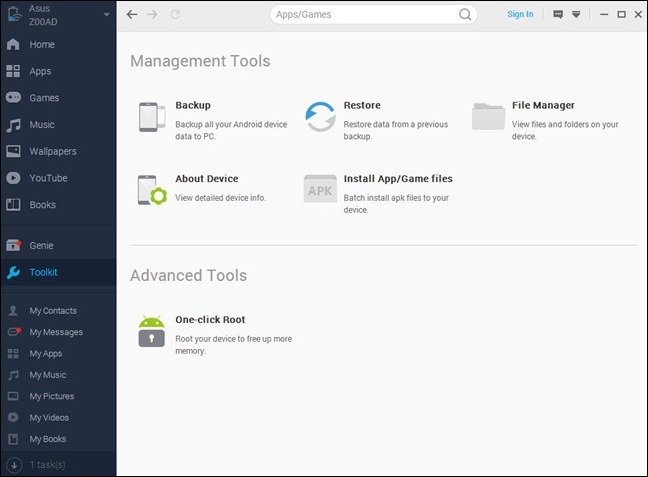Refresh the page with reload icon
The height and width of the screenshot is (477, 648).
tap(175, 14)
